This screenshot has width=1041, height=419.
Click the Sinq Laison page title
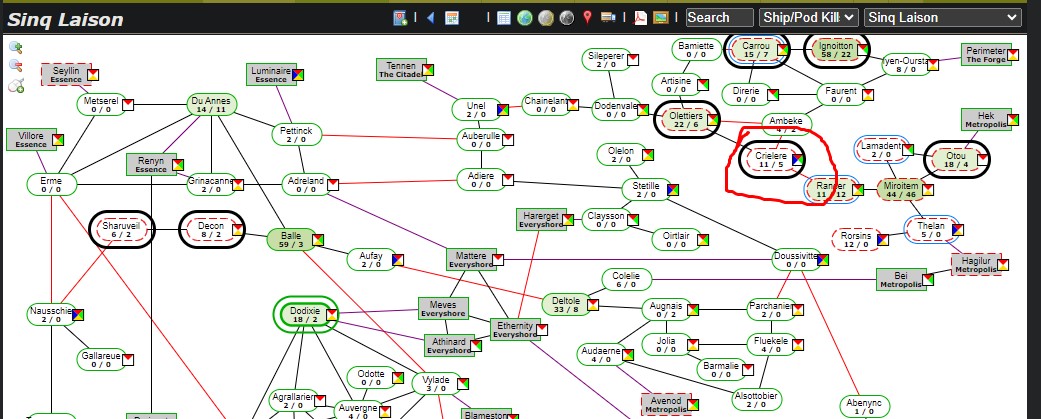[x=65, y=19]
